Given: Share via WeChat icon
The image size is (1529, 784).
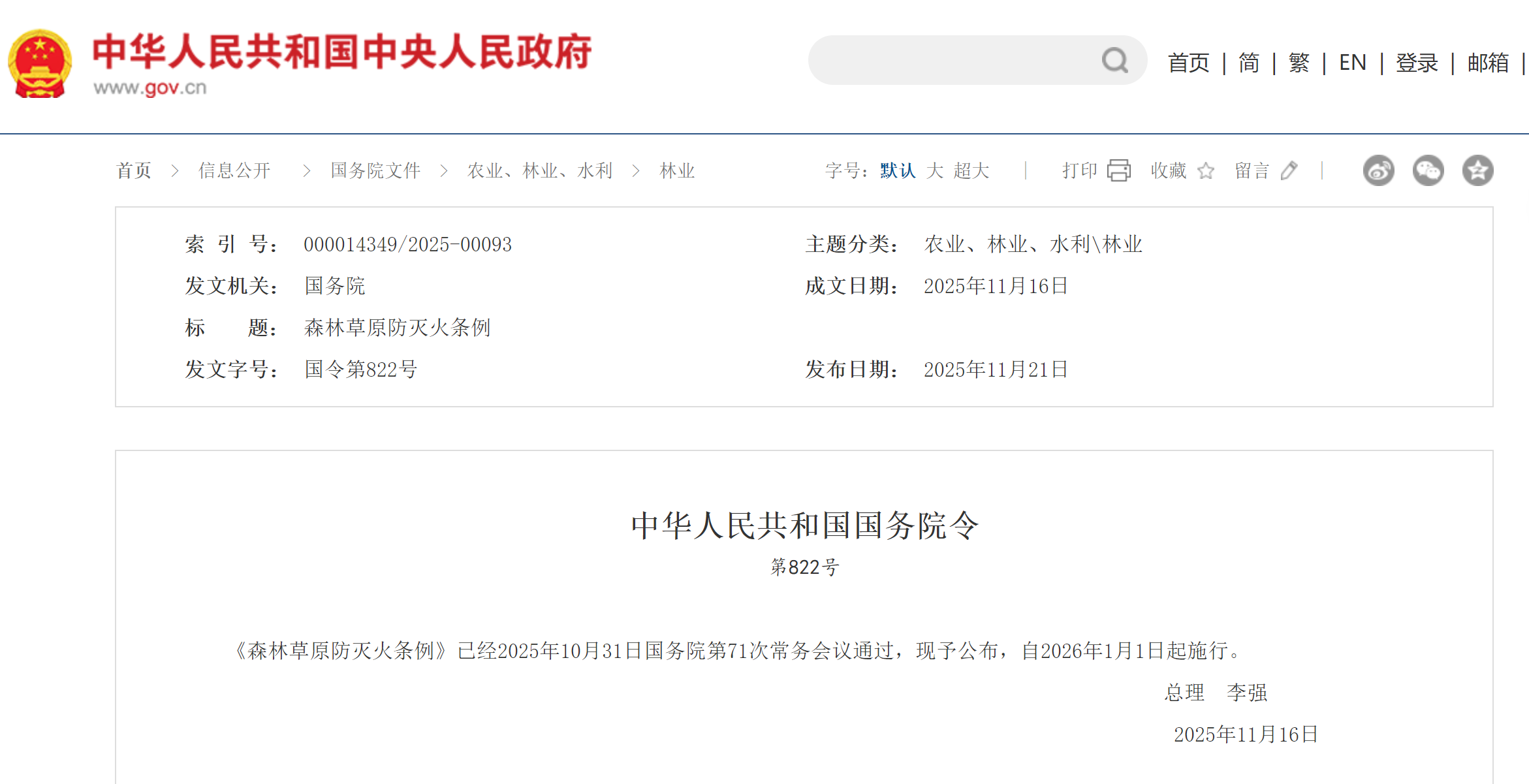Looking at the screenshot, I should point(1428,171).
